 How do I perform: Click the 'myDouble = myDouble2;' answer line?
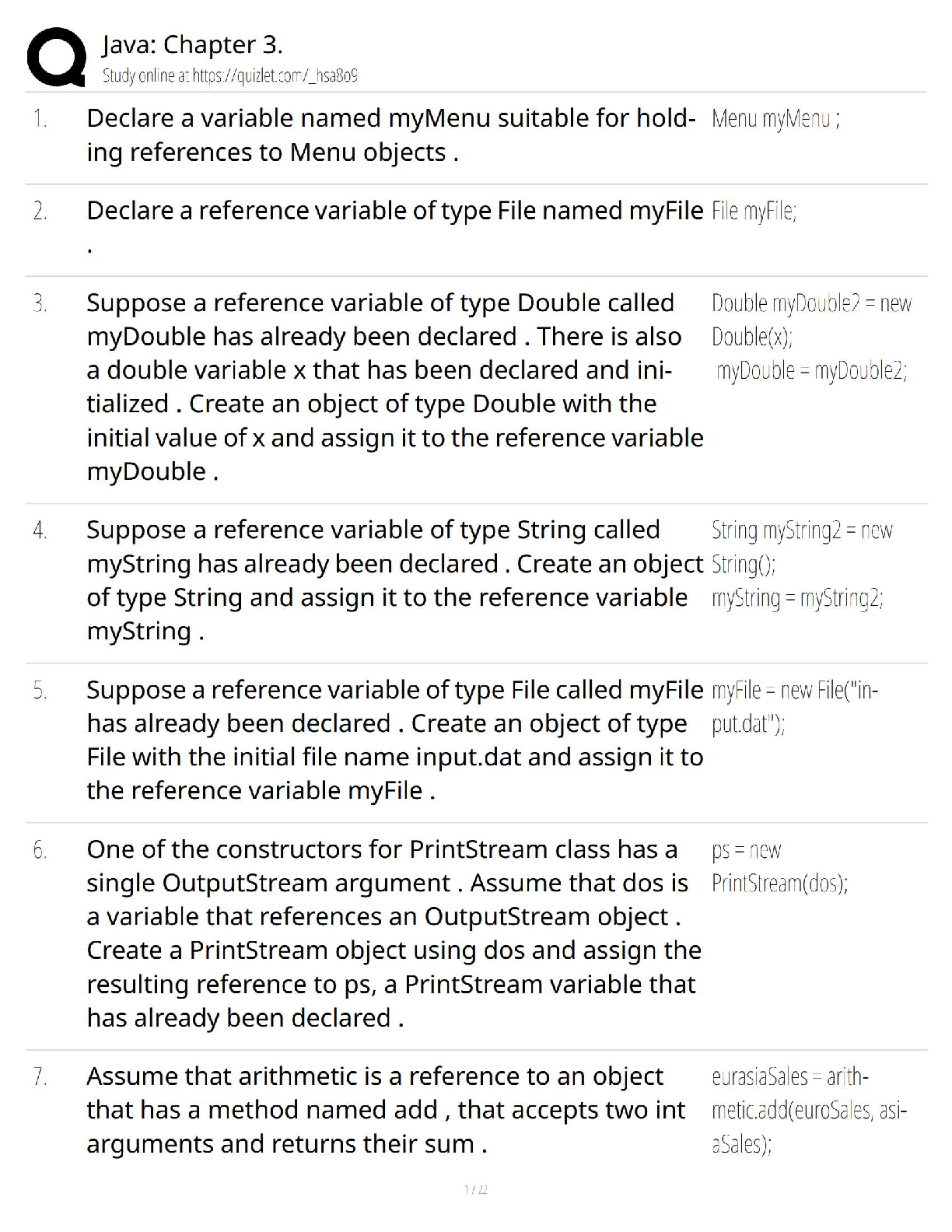(811, 370)
